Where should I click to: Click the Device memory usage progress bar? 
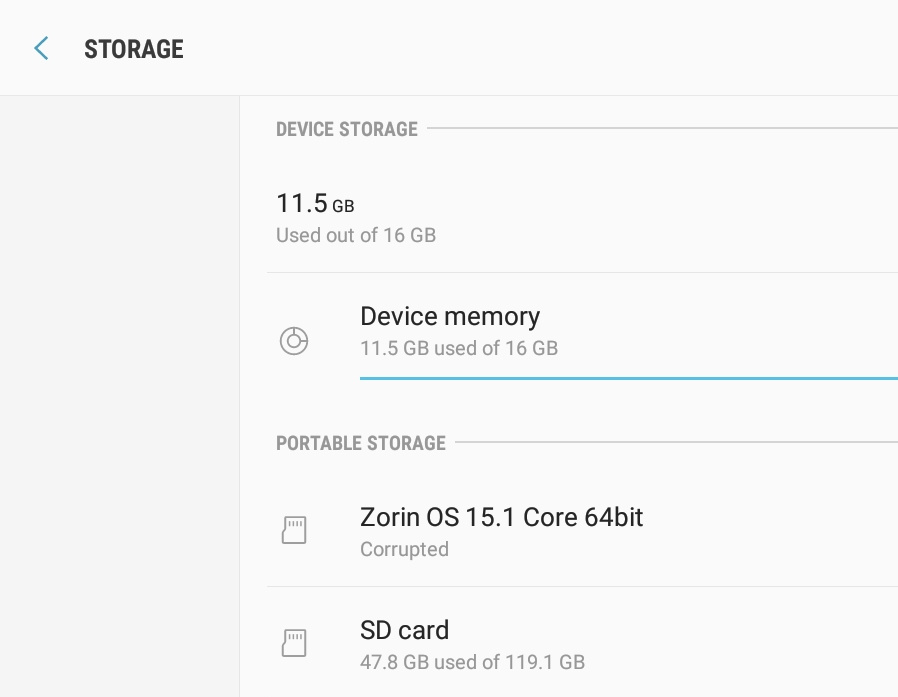[628, 379]
